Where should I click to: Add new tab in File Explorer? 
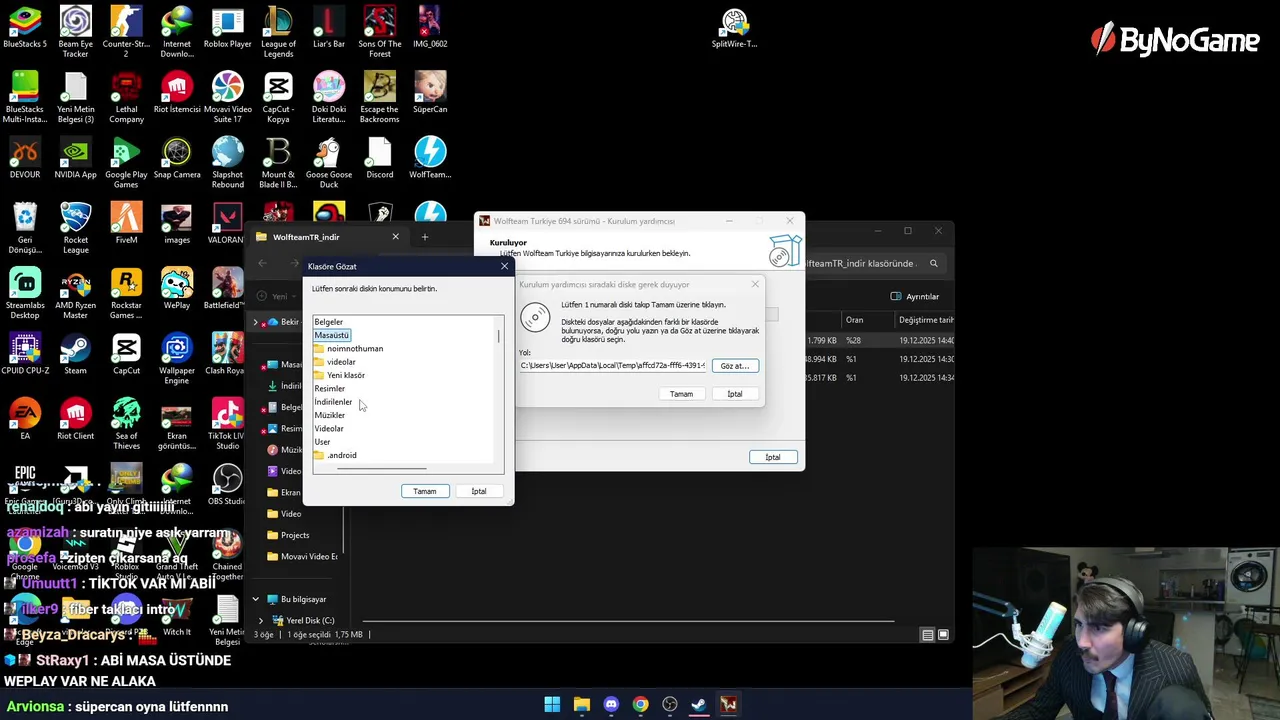pos(424,237)
